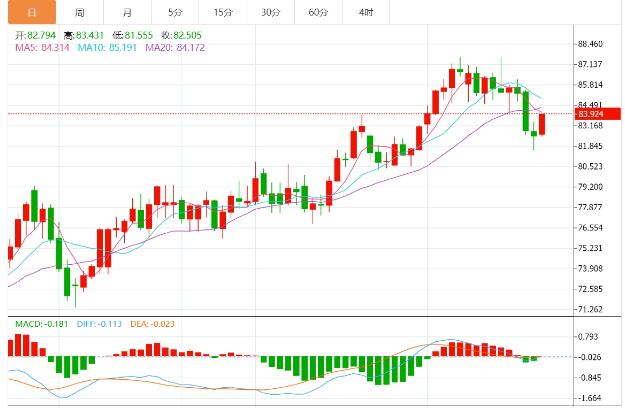The width and height of the screenshot is (625, 417).
Task: Click the rightmost red candlestick
Action: [x=542, y=124]
